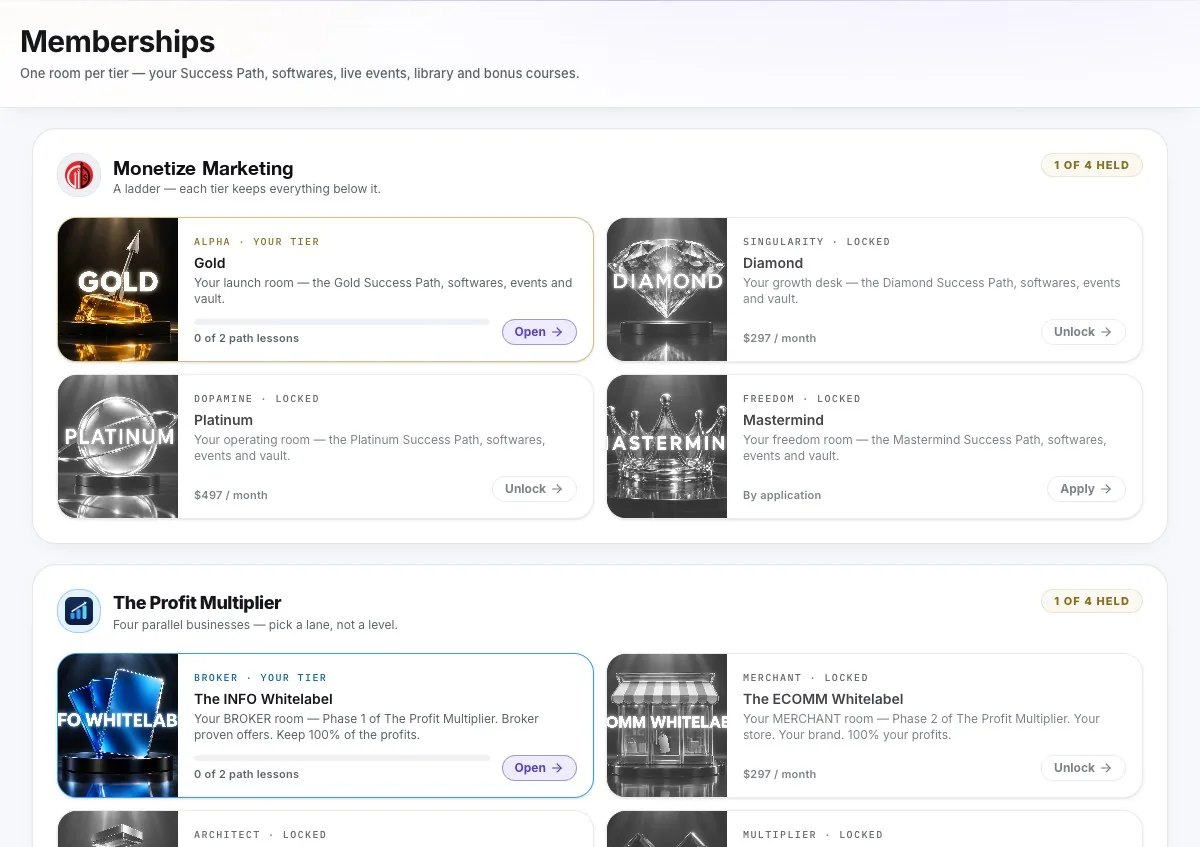Click the SINGULARITY · LOCKED label
1200x847 pixels.
(x=816, y=242)
